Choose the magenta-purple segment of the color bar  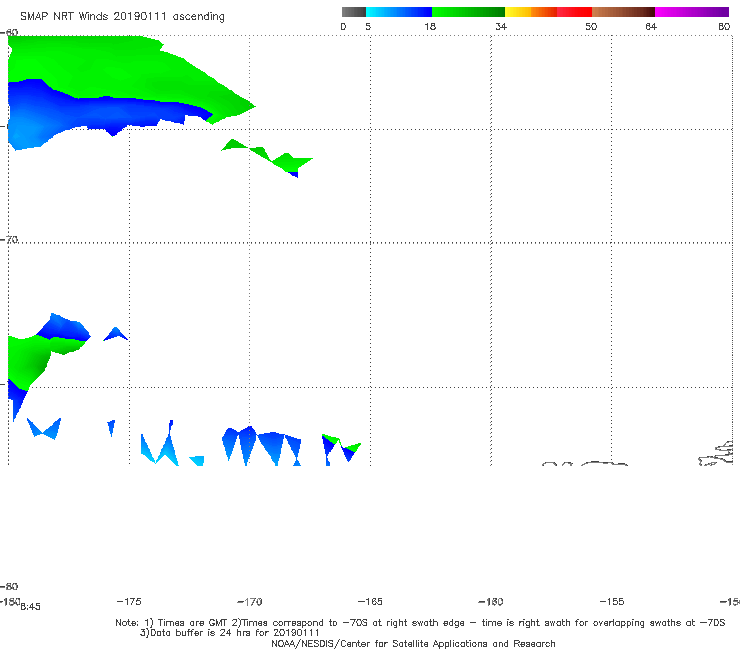pos(692,12)
